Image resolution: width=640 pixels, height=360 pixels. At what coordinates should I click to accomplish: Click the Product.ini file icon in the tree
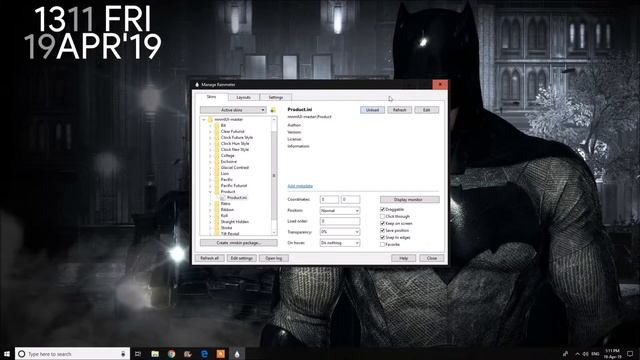tap(223, 198)
